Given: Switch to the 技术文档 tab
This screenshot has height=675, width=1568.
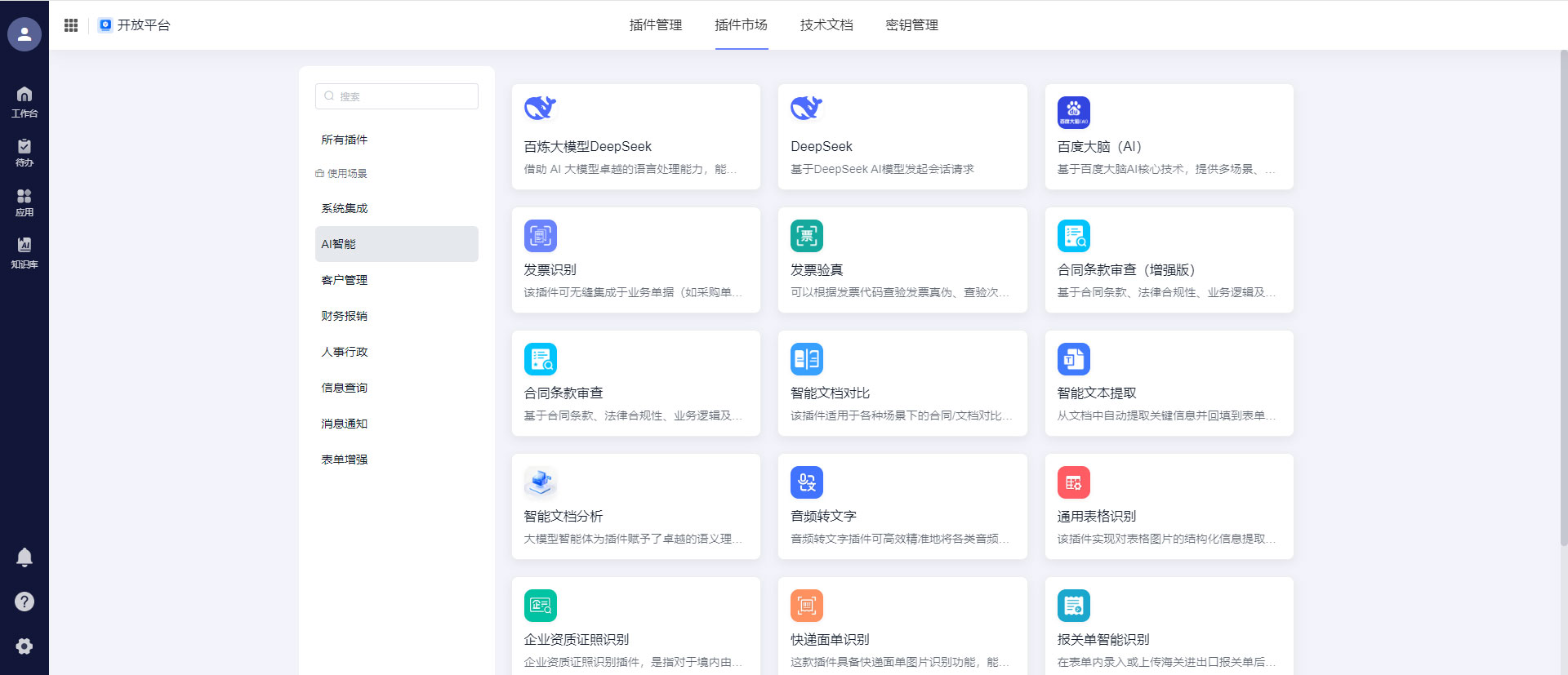Looking at the screenshot, I should click(x=826, y=25).
